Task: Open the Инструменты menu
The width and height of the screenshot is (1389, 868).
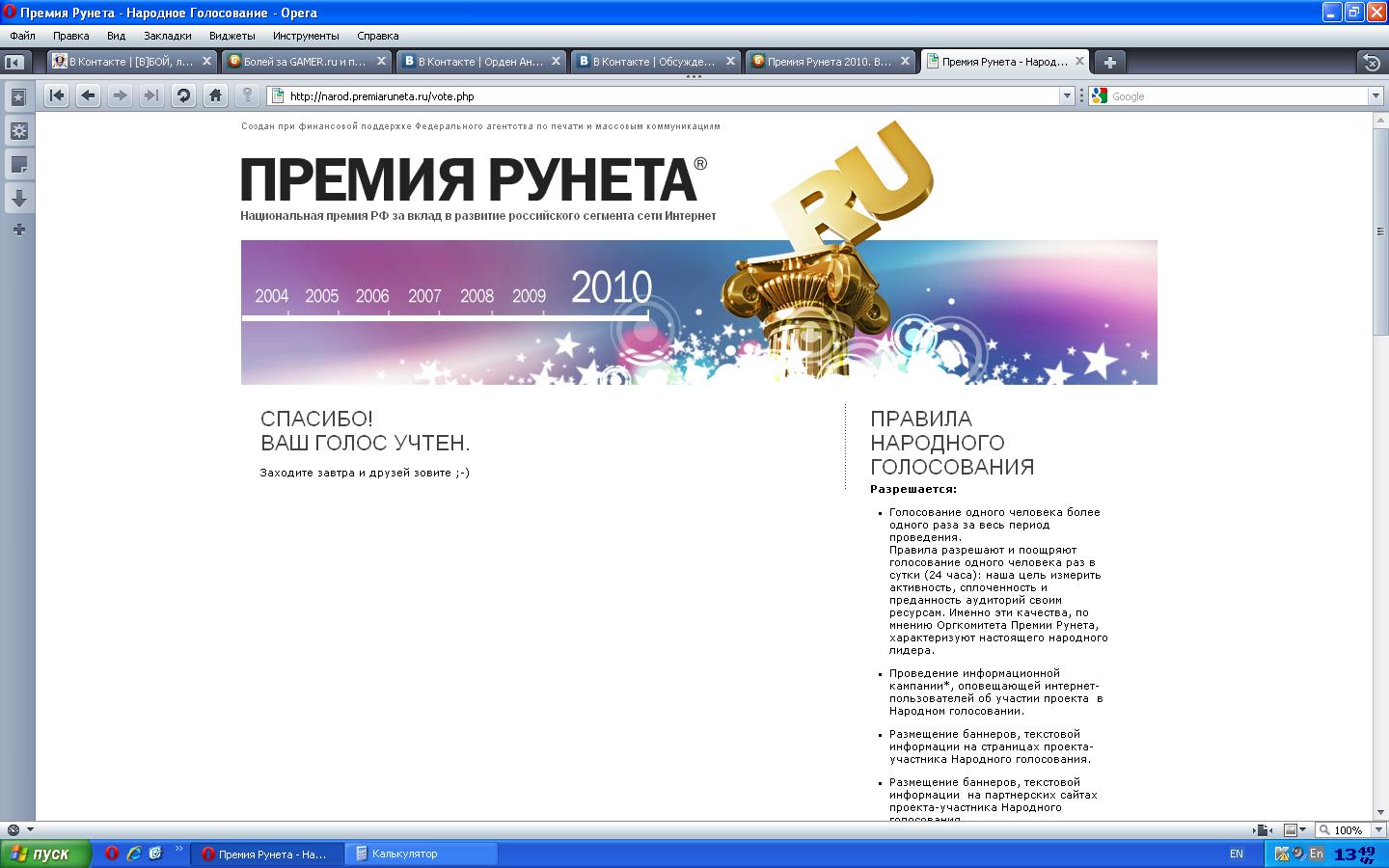Action: tap(306, 36)
